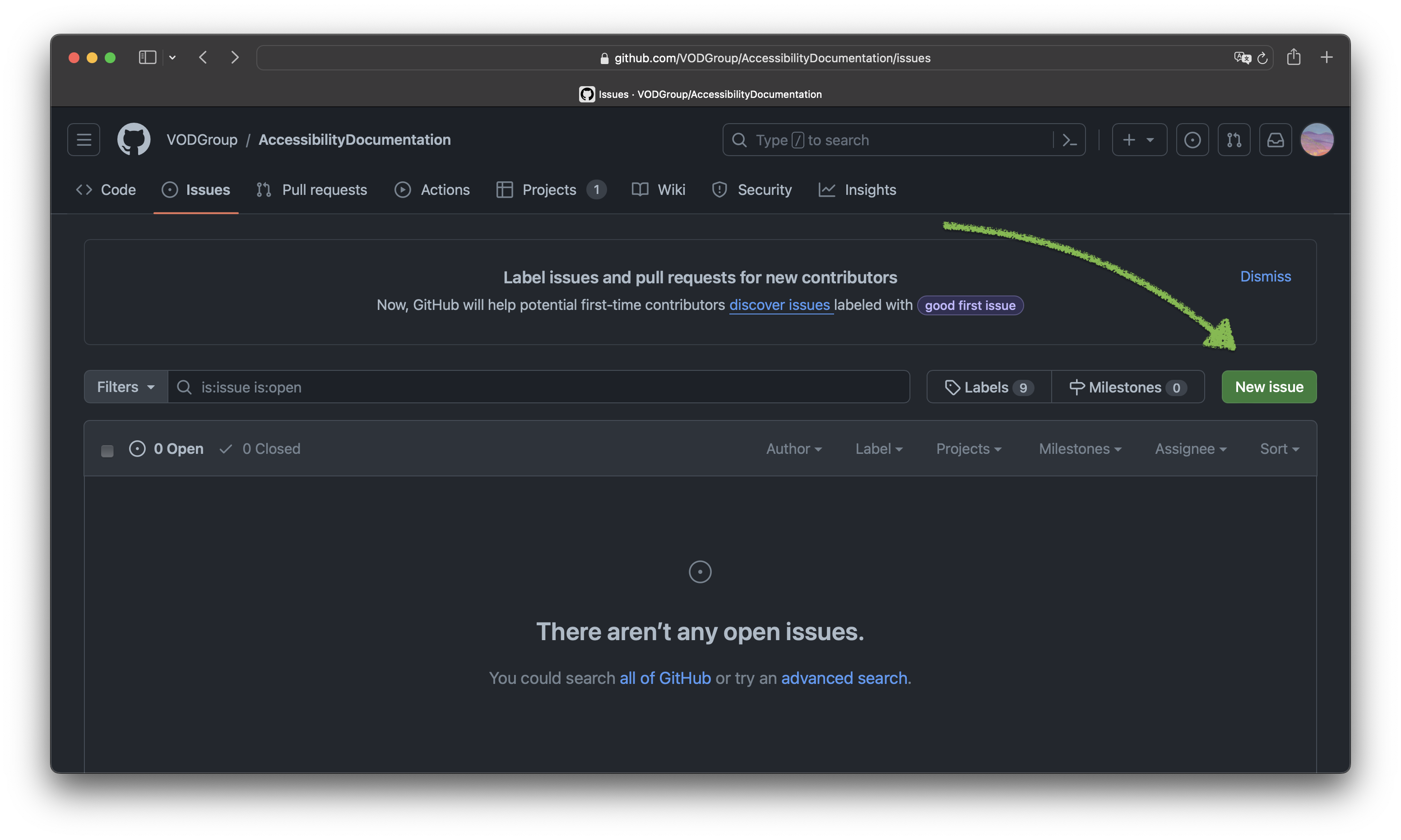Click the GitHub Octocat logo
Image resolution: width=1401 pixels, height=840 pixels.
coord(134,139)
